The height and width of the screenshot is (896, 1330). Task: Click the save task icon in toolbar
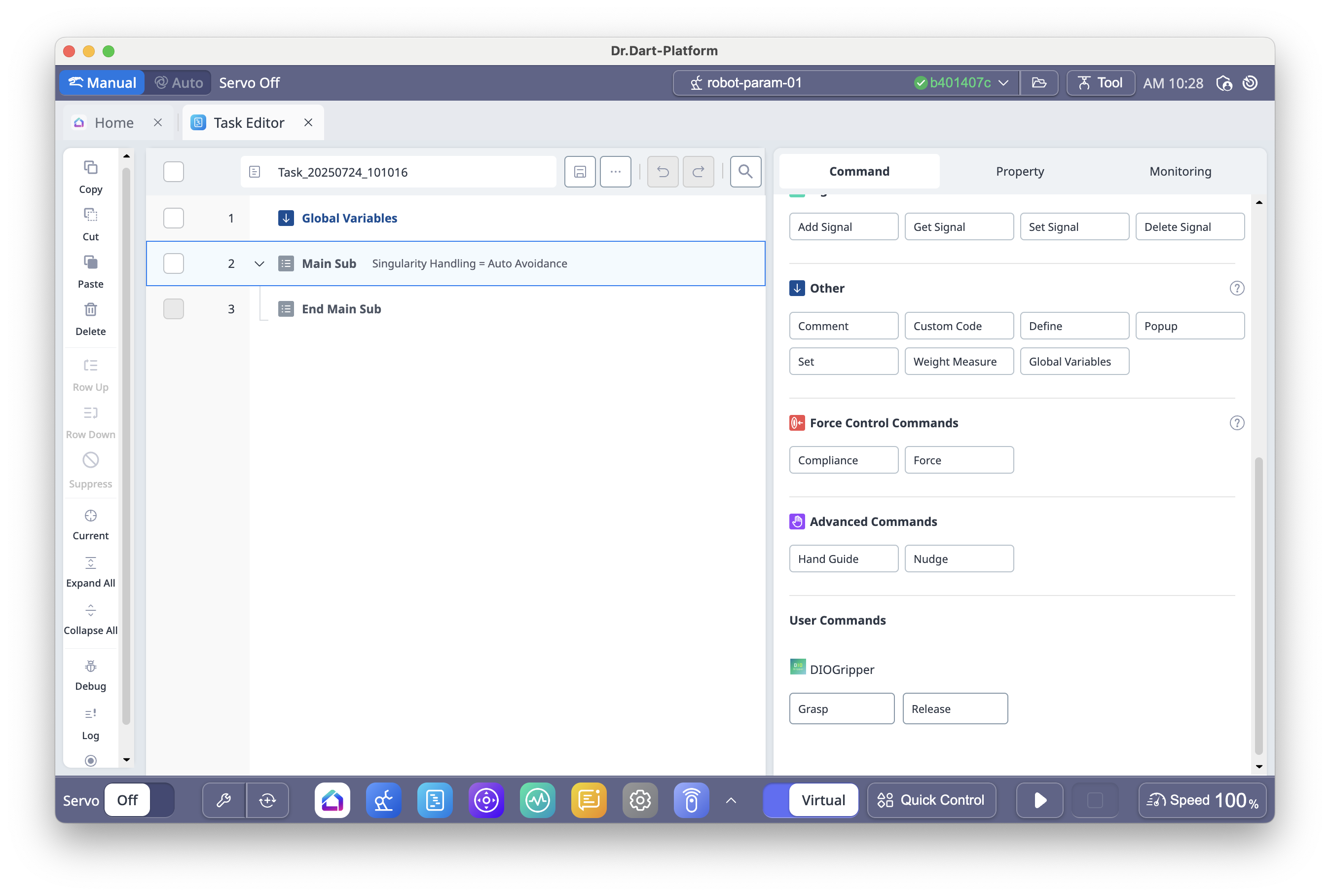[x=579, y=171]
